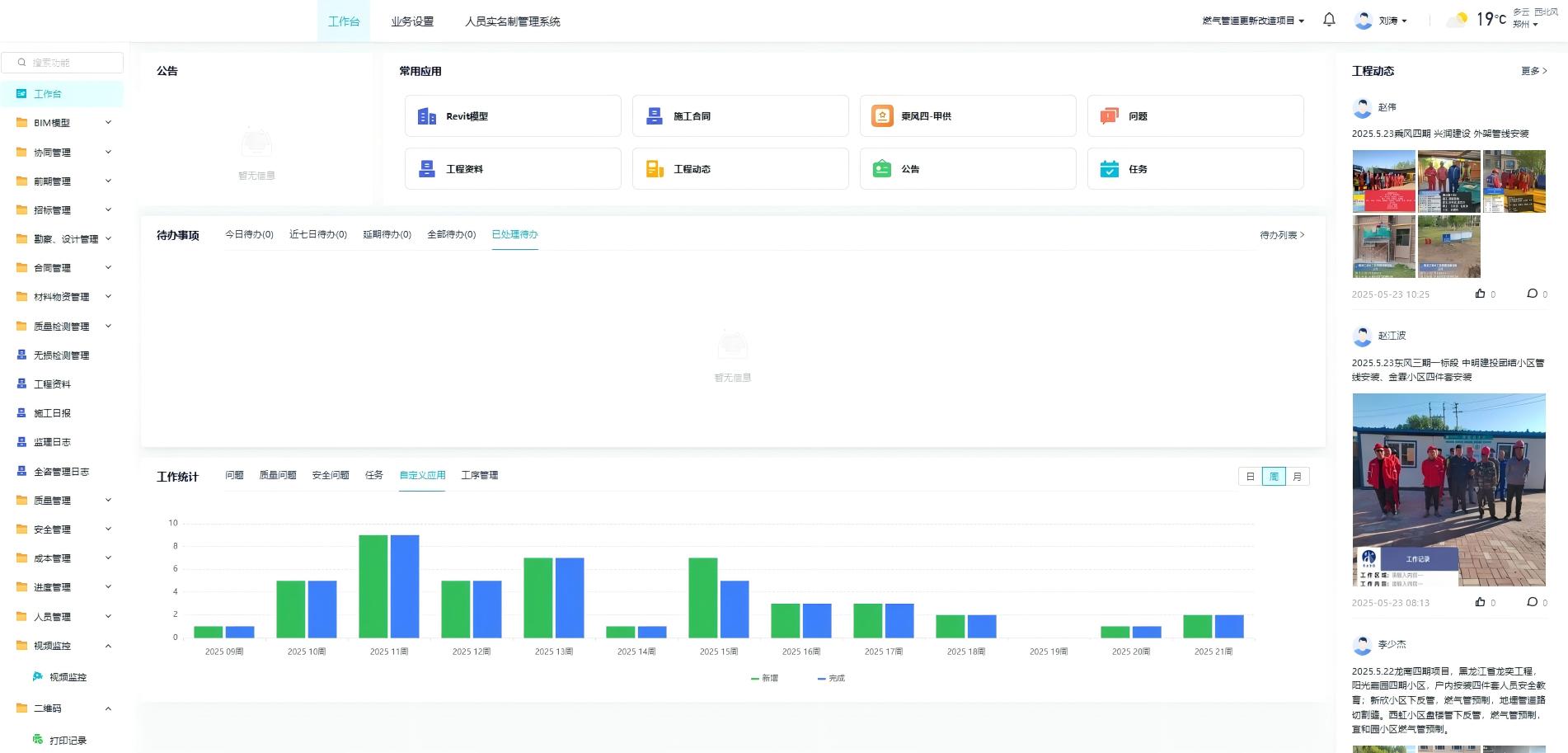This screenshot has width=1568, height=753.
Task: Open the 待办列表 link
Action: point(1282,235)
